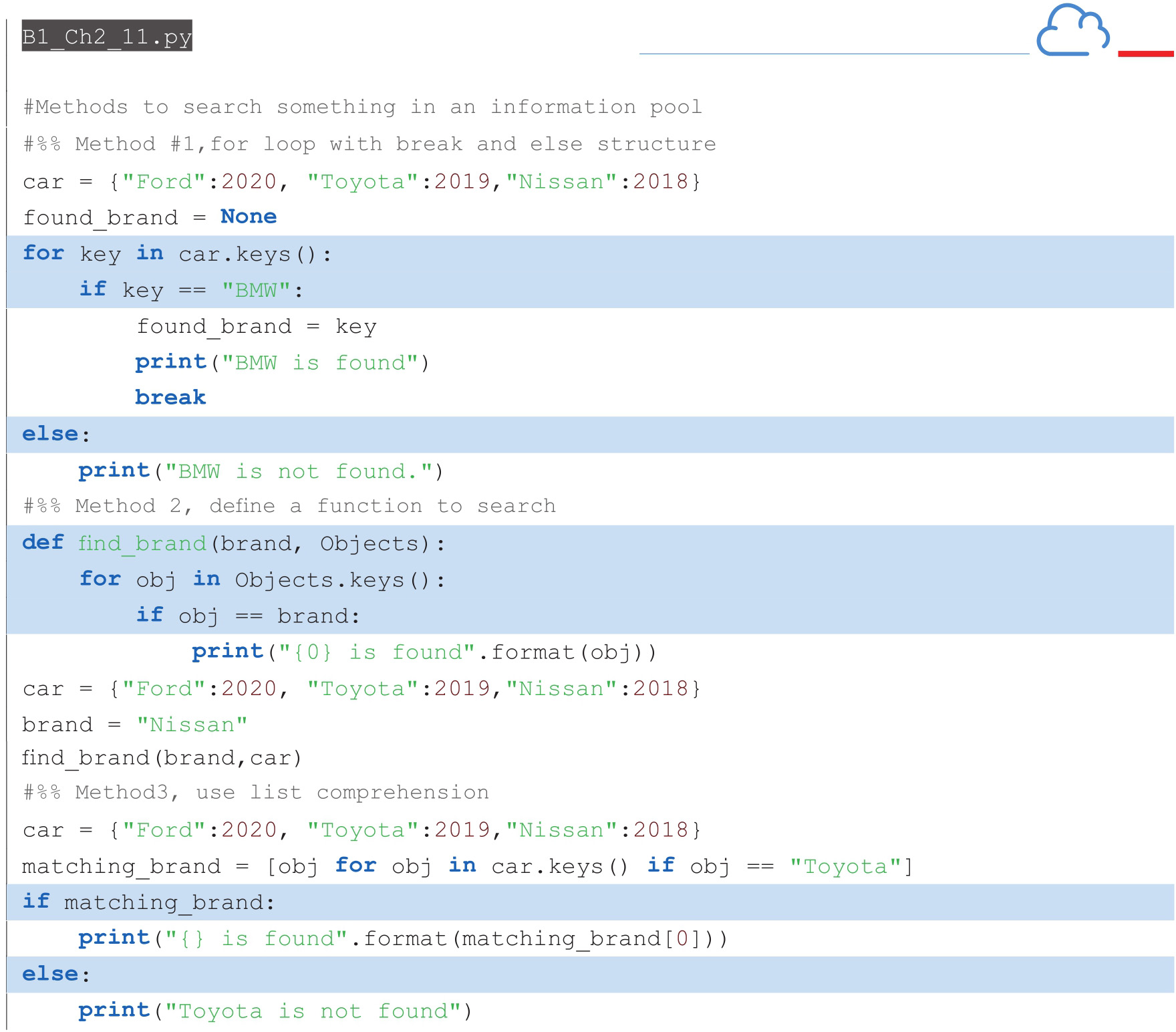Click the "Toyota is not found" print string
Screen dimensions: 1176x1032
tap(313, 1011)
